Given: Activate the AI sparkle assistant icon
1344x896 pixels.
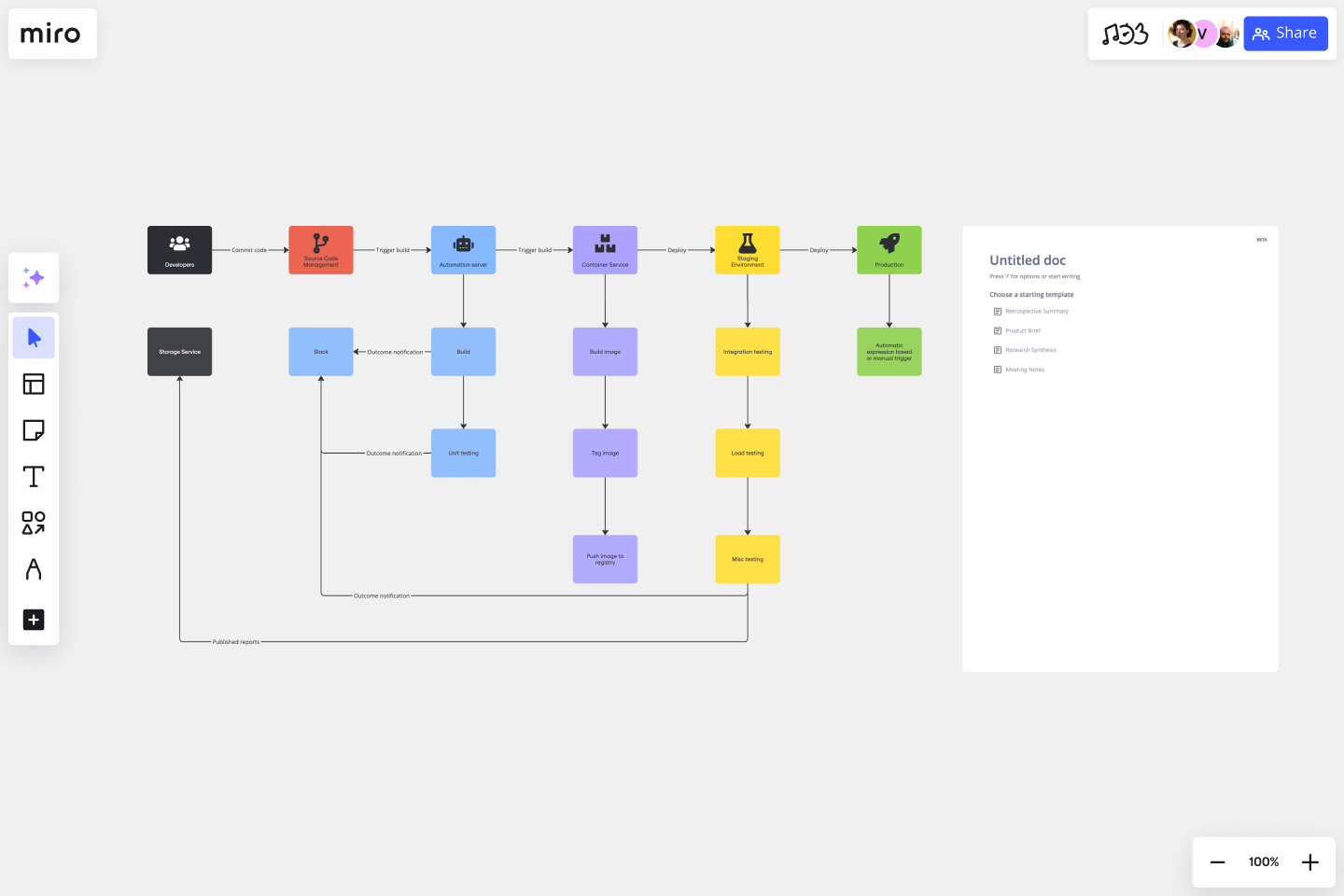Looking at the screenshot, I should (34, 277).
